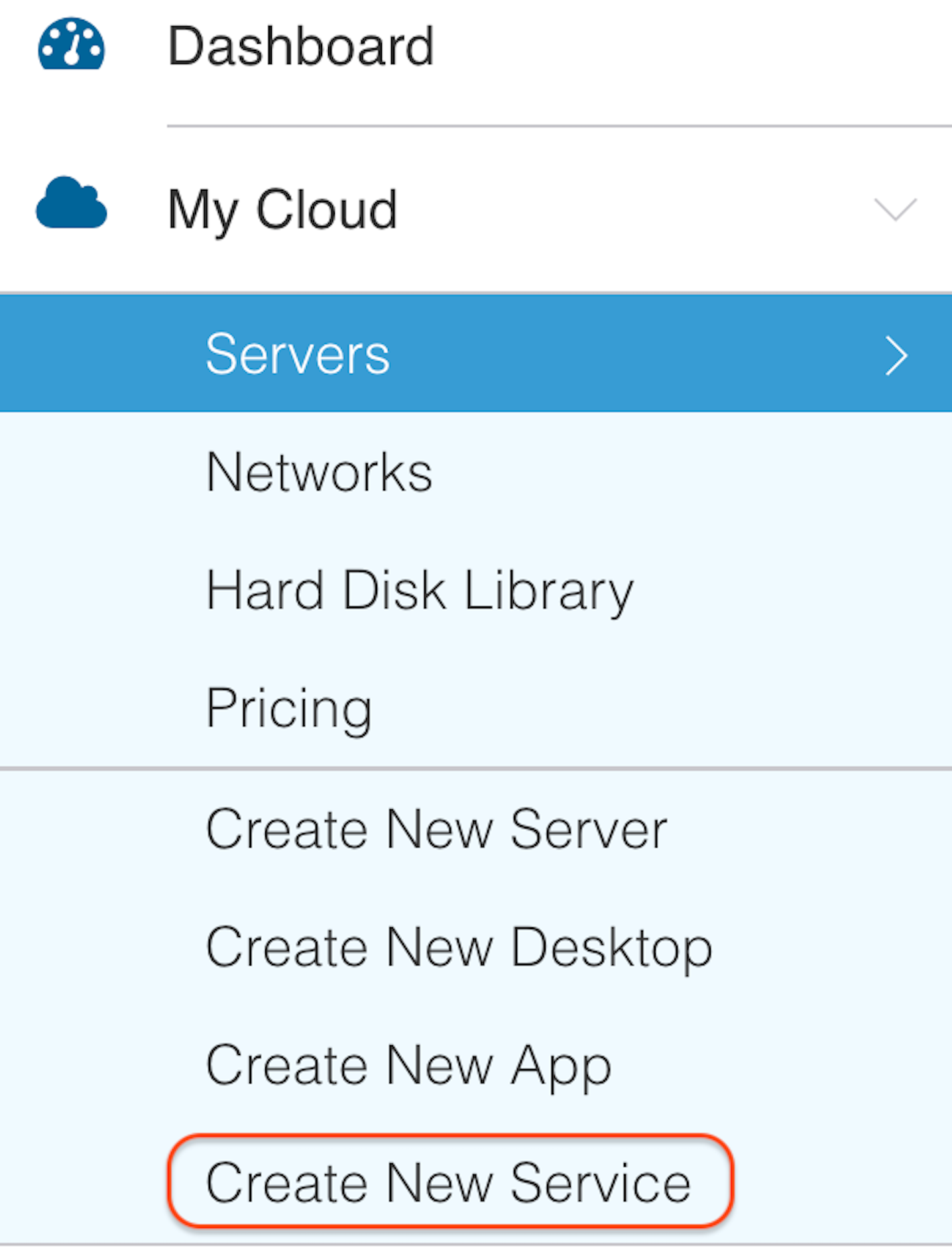Click the word App in the create list
Image resolution: width=952 pixels, height=1254 pixels.
[561, 1066]
